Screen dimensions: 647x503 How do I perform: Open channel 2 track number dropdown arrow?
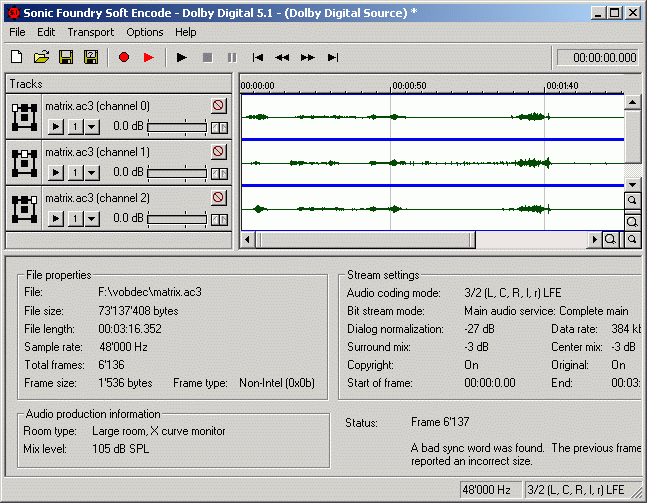click(91, 219)
